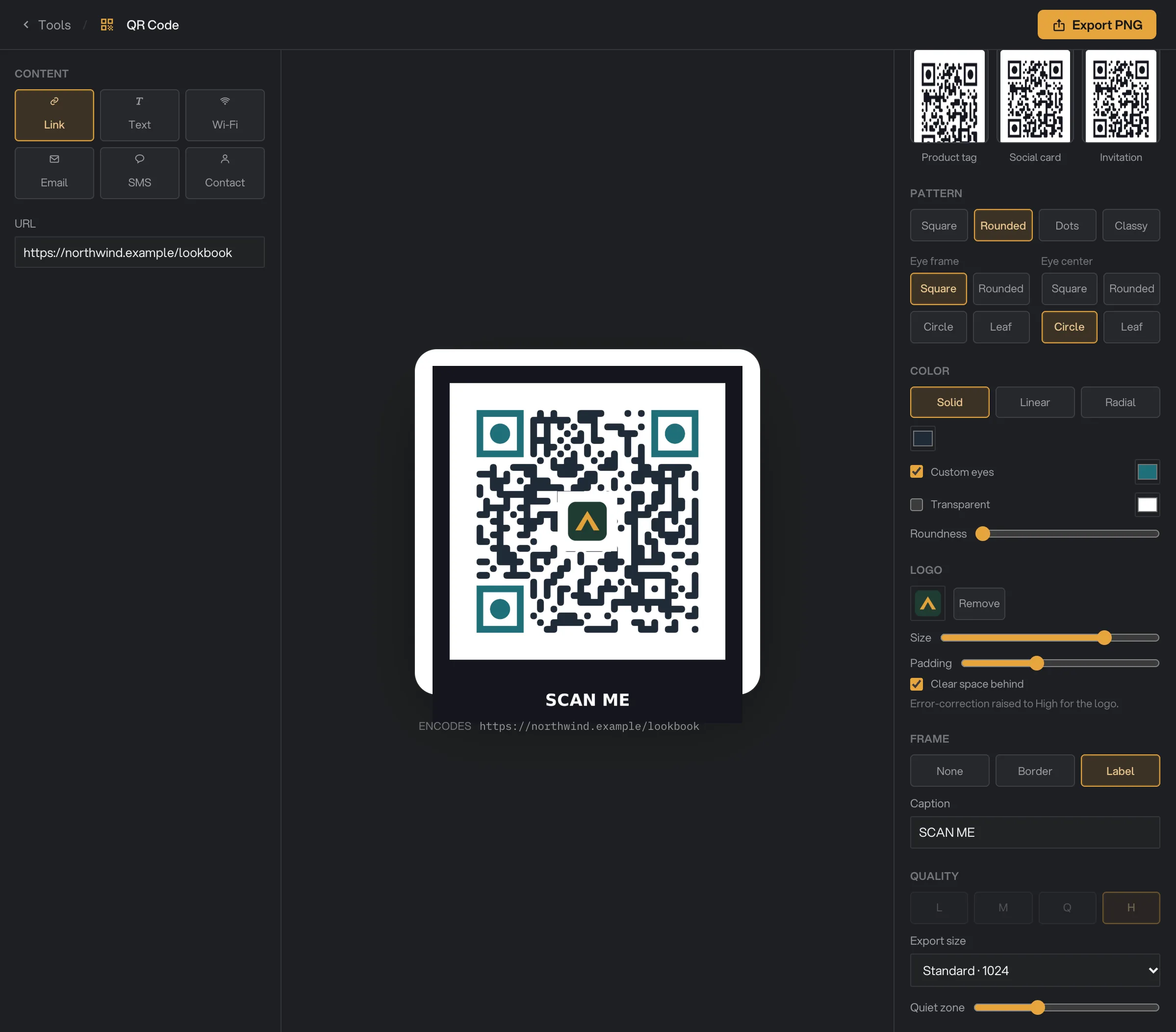Image resolution: width=1176 pixels, height=1032 pixels.
Task: Select quality level H
Action: point(1130,908)
